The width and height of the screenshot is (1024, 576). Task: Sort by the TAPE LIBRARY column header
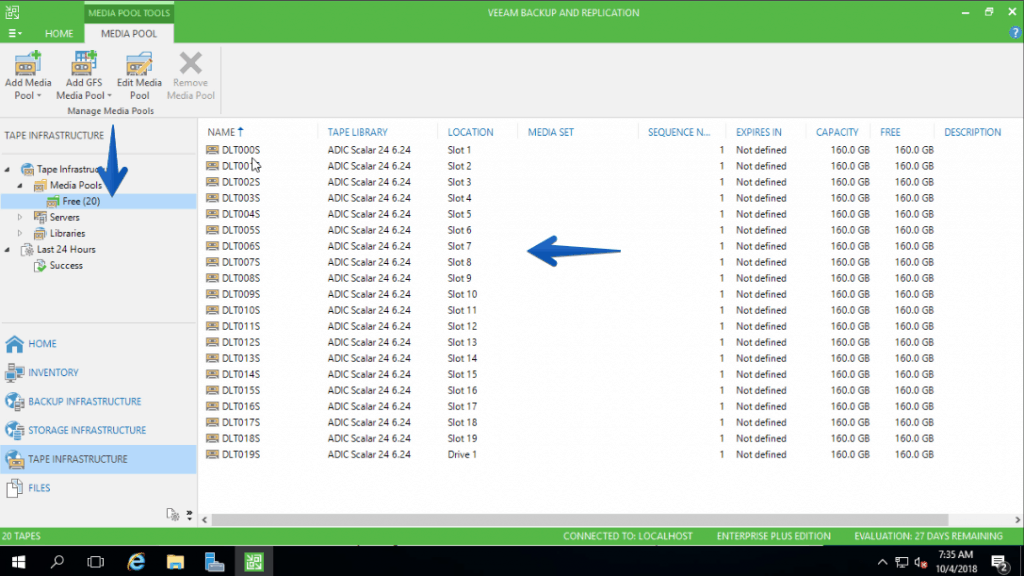[x=357, y=132]
